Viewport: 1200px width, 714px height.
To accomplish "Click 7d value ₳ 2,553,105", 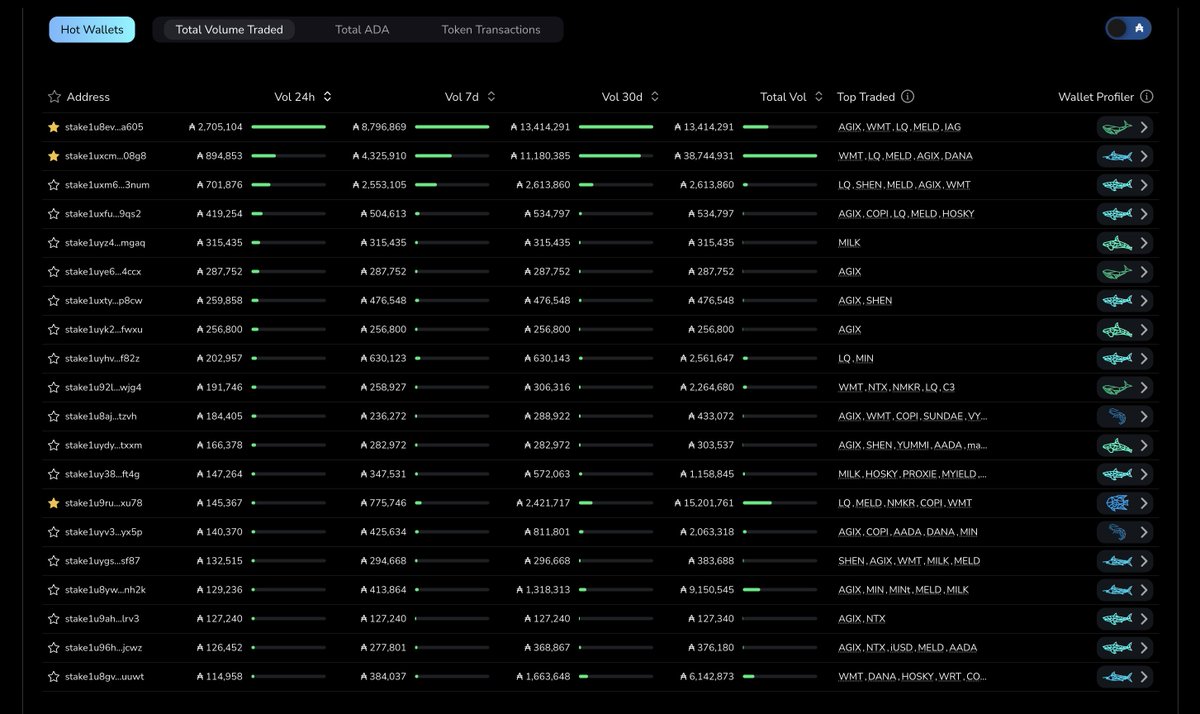I will point(380,185).
